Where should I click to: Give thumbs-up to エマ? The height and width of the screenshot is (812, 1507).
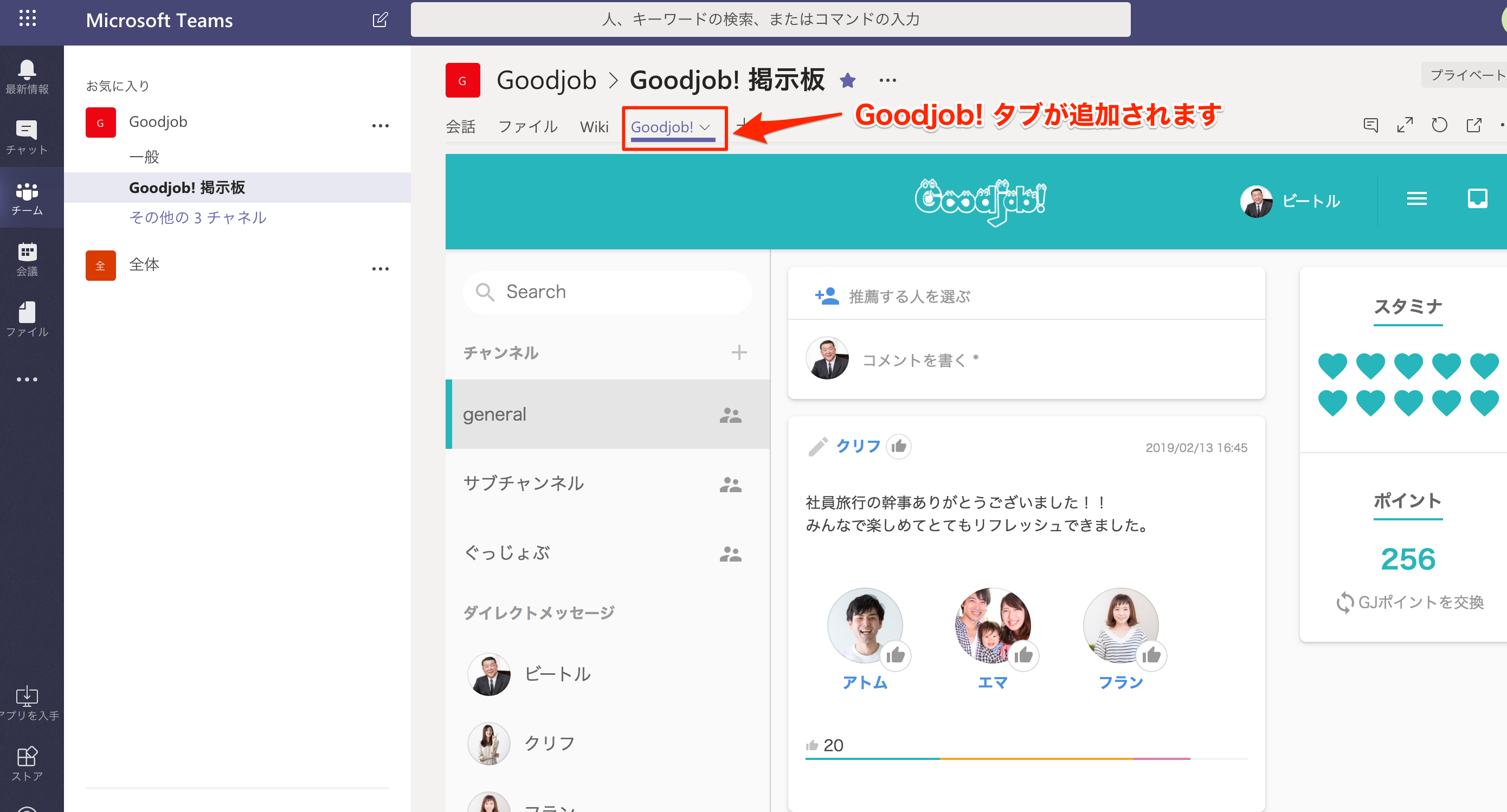1023,655
